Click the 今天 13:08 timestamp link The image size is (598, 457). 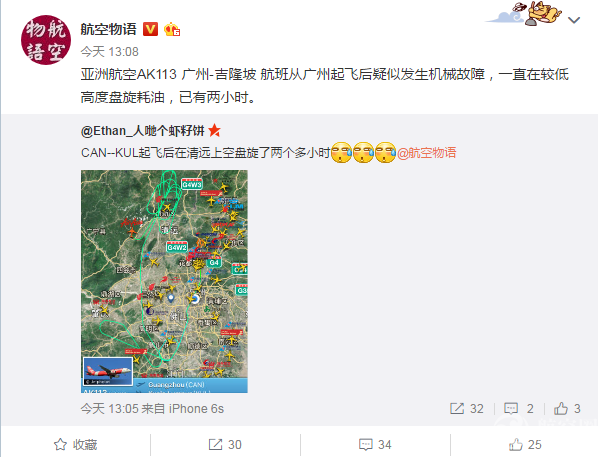(x=109, y=51)
